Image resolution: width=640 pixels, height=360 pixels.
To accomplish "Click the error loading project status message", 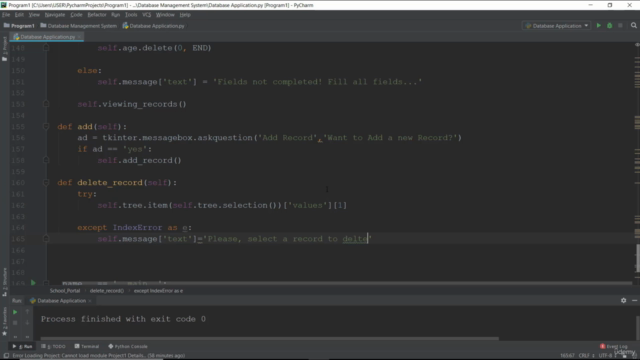I will coord(99,356).
